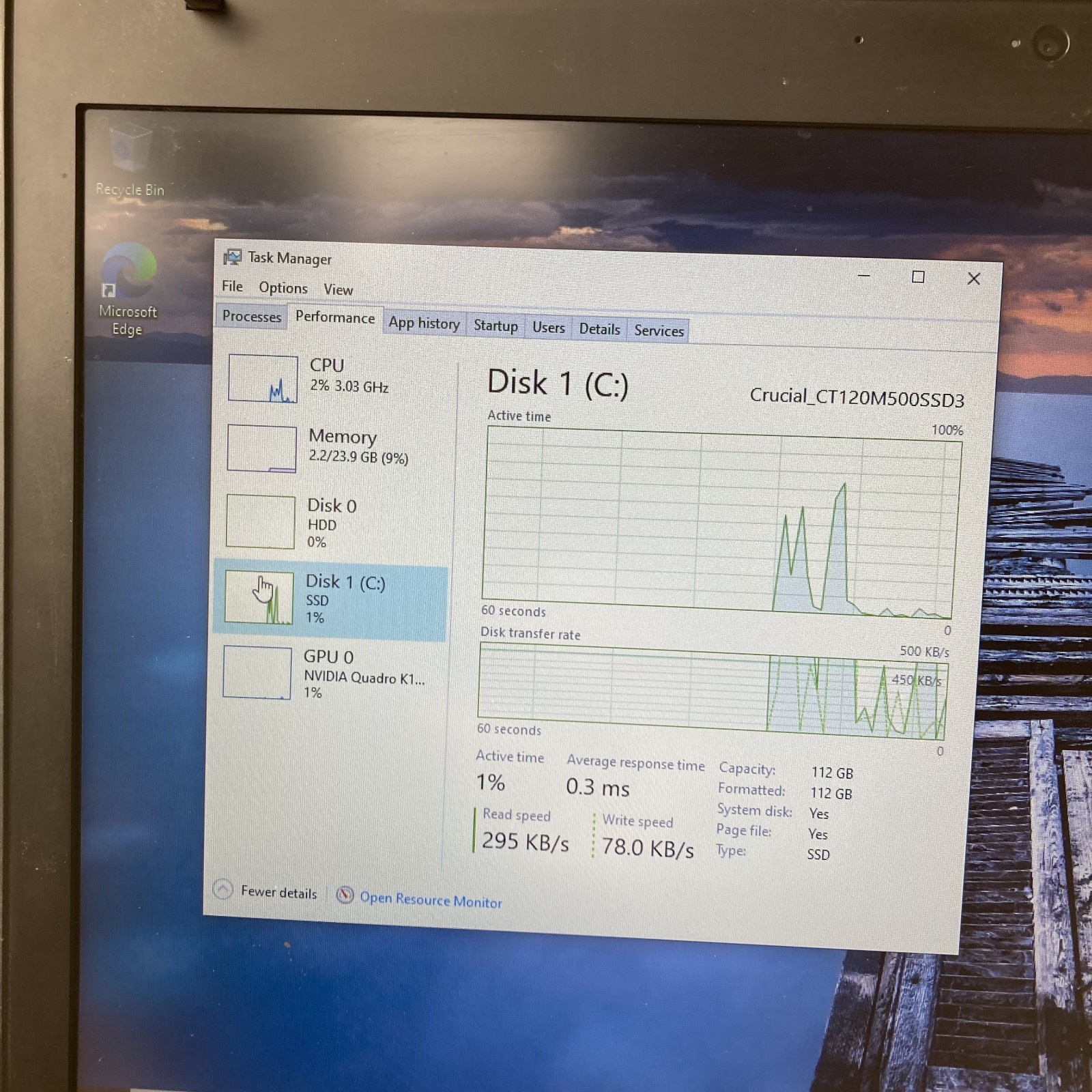
Task: Click the Capacity 112 GB value
Action: pyautogui.click(x=832, y=773)
